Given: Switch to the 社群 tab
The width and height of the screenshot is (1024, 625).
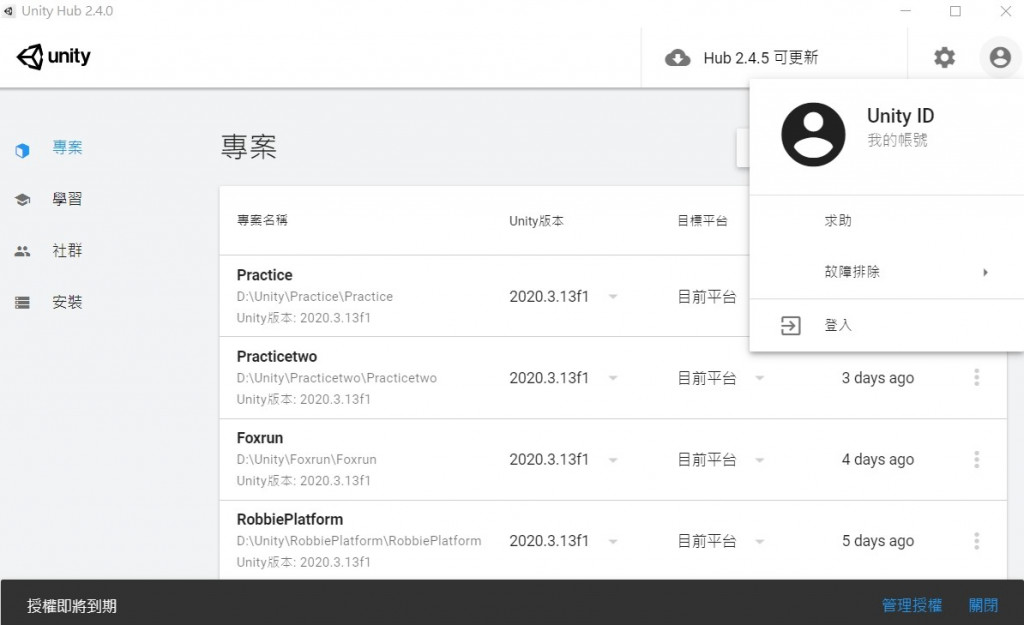Looking at the screenshot, I should 67,251.
